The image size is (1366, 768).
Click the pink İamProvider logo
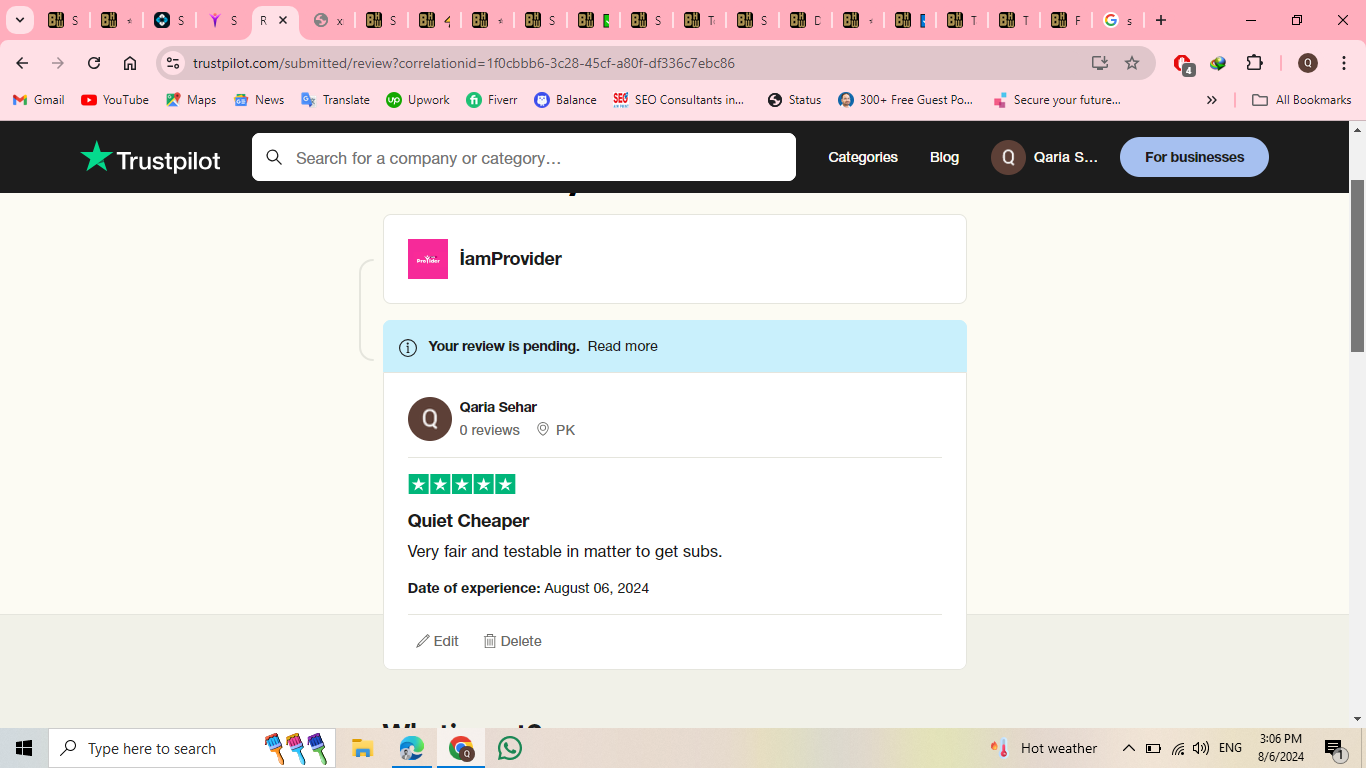tap(428, 259)
